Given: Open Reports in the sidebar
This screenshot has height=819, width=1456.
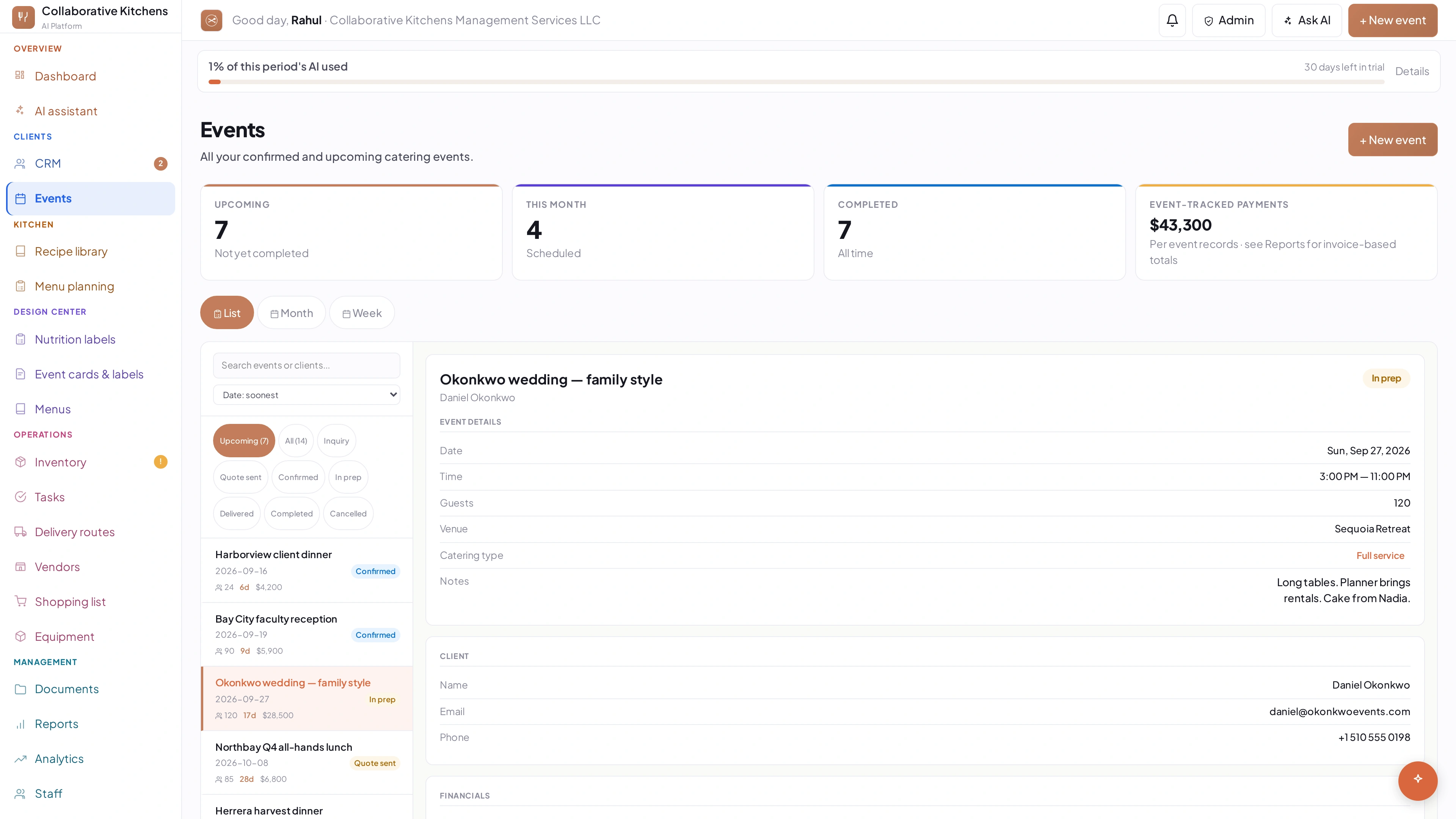Looking at the screenshot, I should [91, 724].
